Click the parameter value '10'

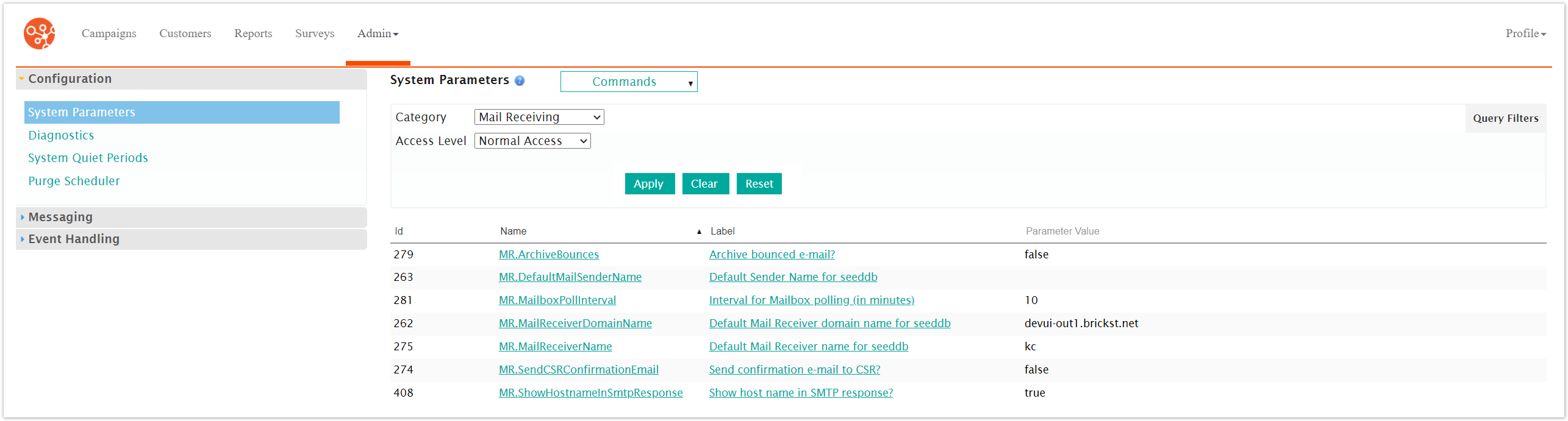[1031, 300]
